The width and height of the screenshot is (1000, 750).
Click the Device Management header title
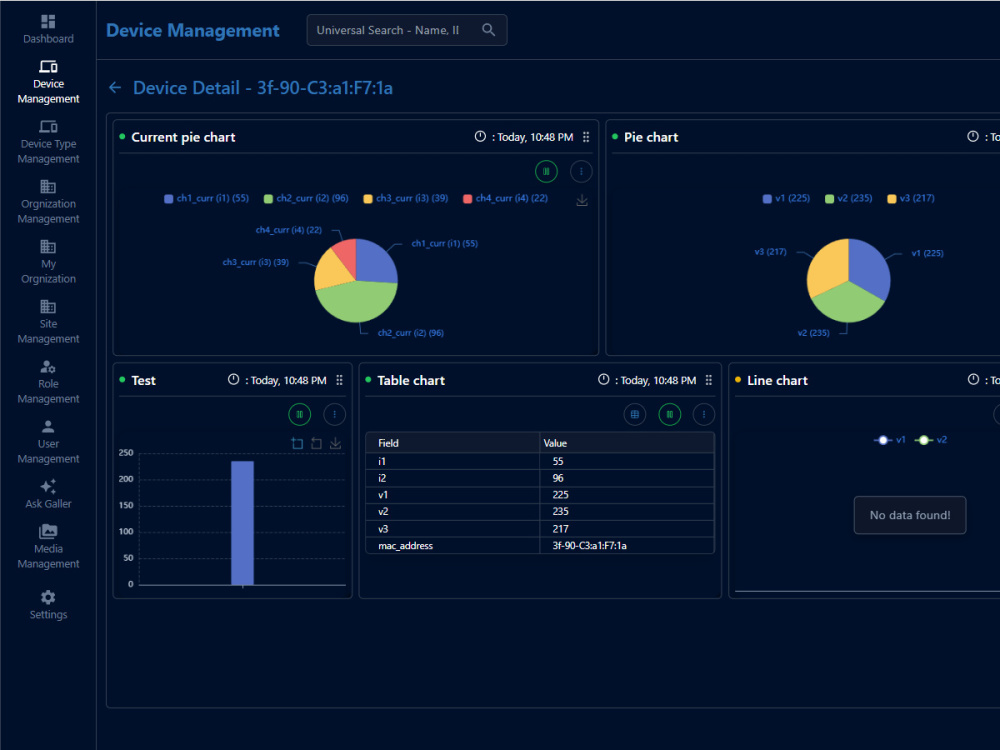point(193,31)
